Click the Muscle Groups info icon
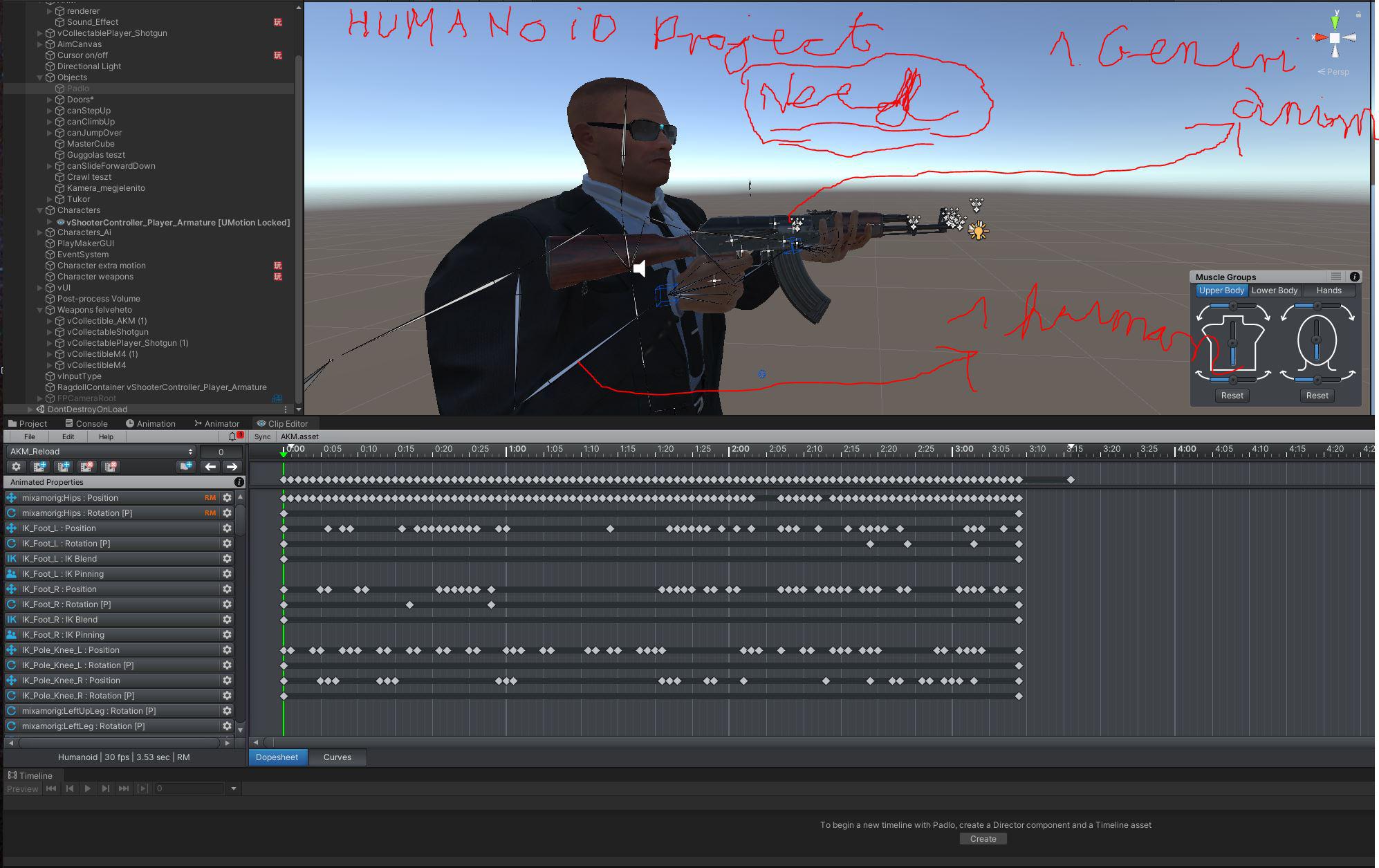This screenshot has height=868, width=1379. [x=1354, y=277]
